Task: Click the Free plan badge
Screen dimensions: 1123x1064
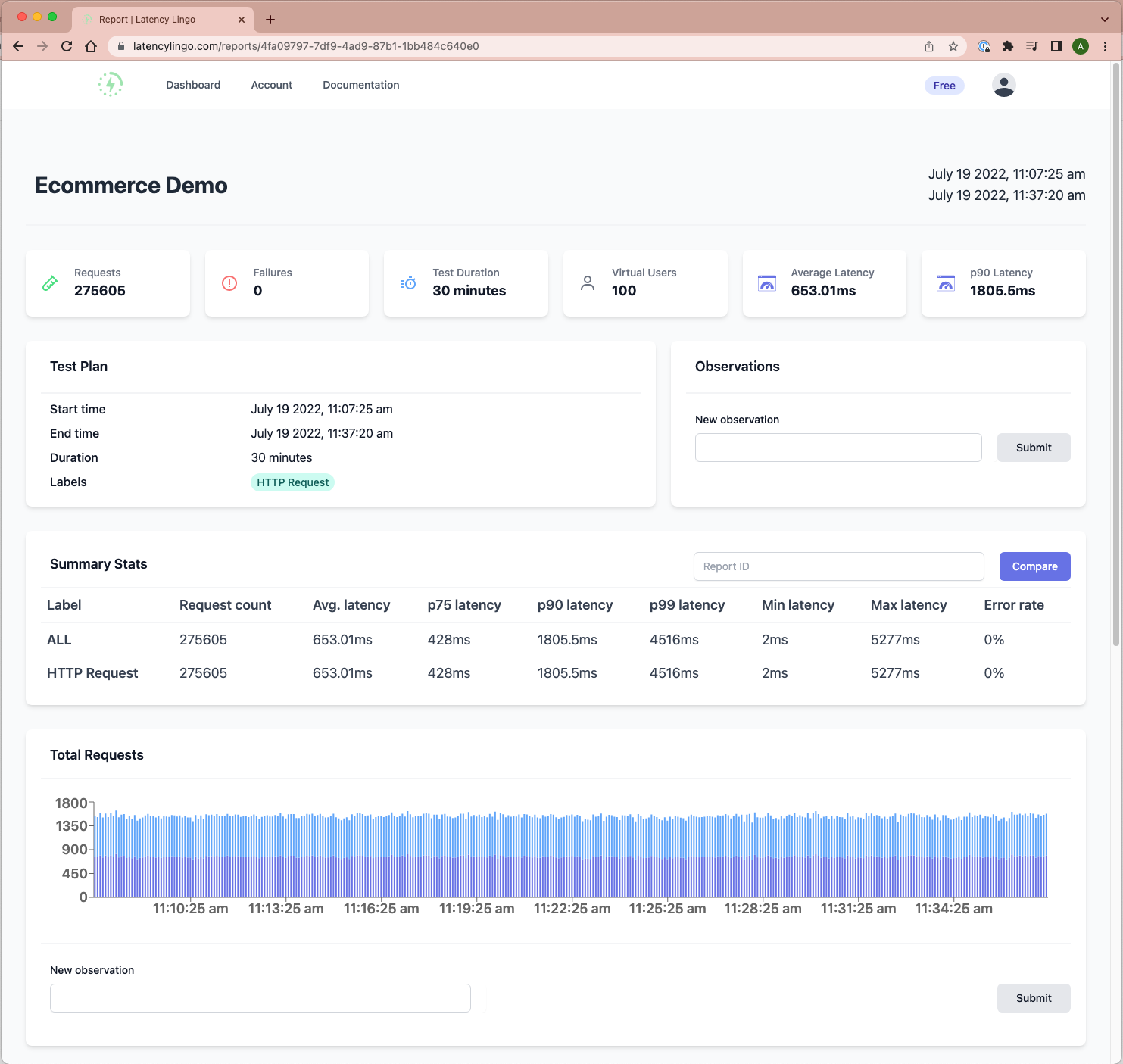Action: [944, 86]
